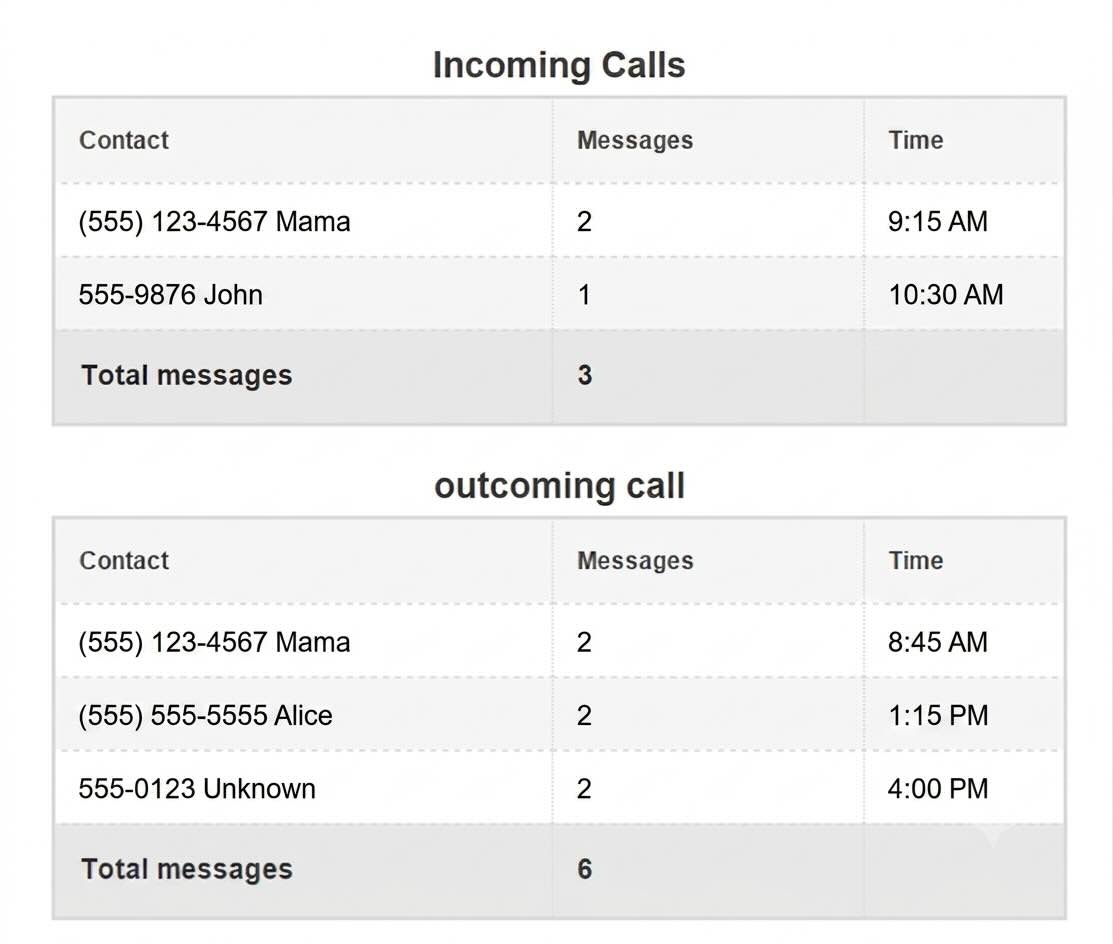The width and height of the screenshot is (1113, 944).
Task: Click Mama contact in outcoming call table
Action: 214,642
